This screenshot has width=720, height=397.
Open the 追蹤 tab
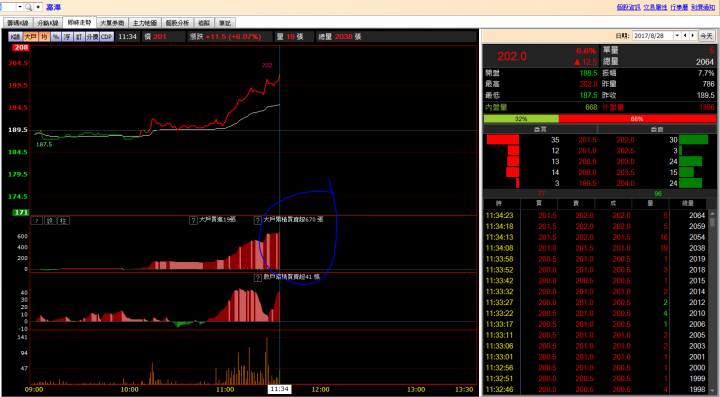coord(204,23)
